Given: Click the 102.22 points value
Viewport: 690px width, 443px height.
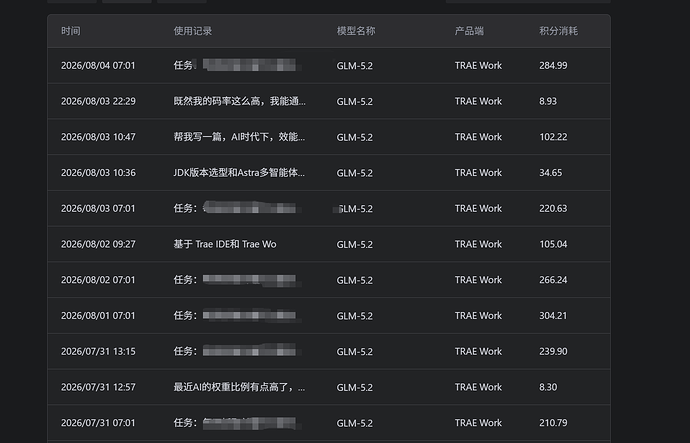Looking at the screenshot, I should (553, 137).
